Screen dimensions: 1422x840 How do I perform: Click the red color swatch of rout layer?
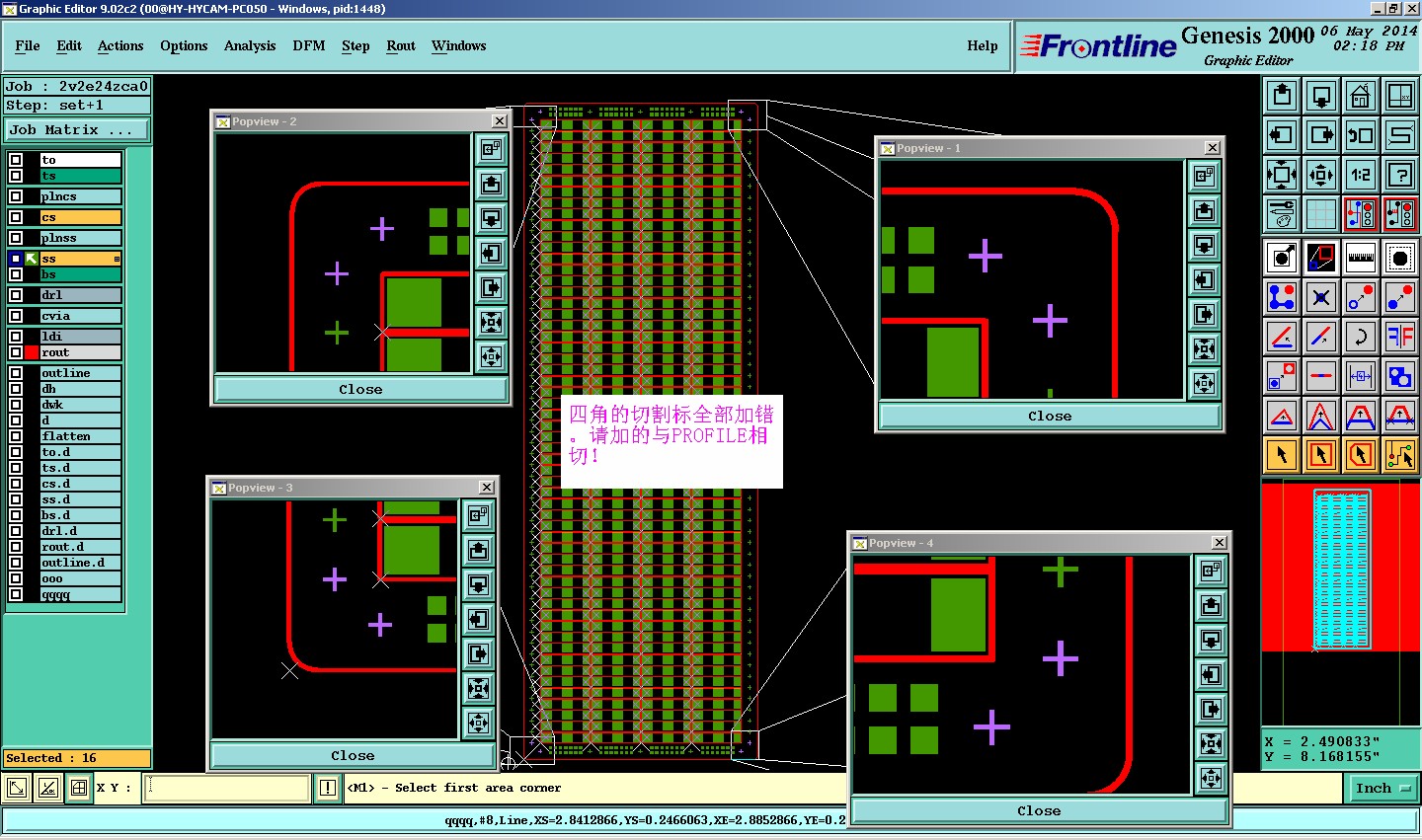pyautogui.click(x=32, y=352)
